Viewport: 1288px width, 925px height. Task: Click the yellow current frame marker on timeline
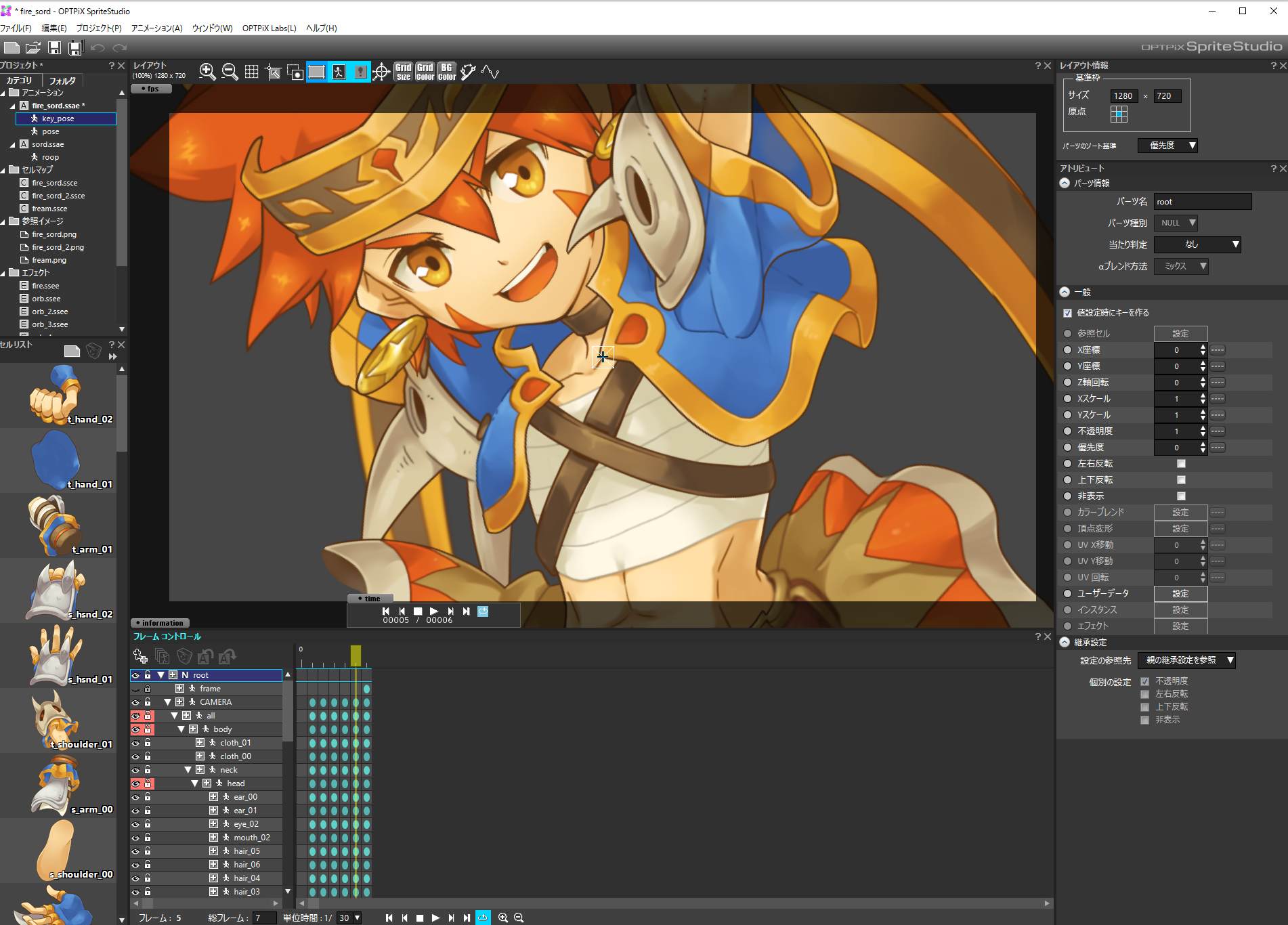click(x=356, y=655)
